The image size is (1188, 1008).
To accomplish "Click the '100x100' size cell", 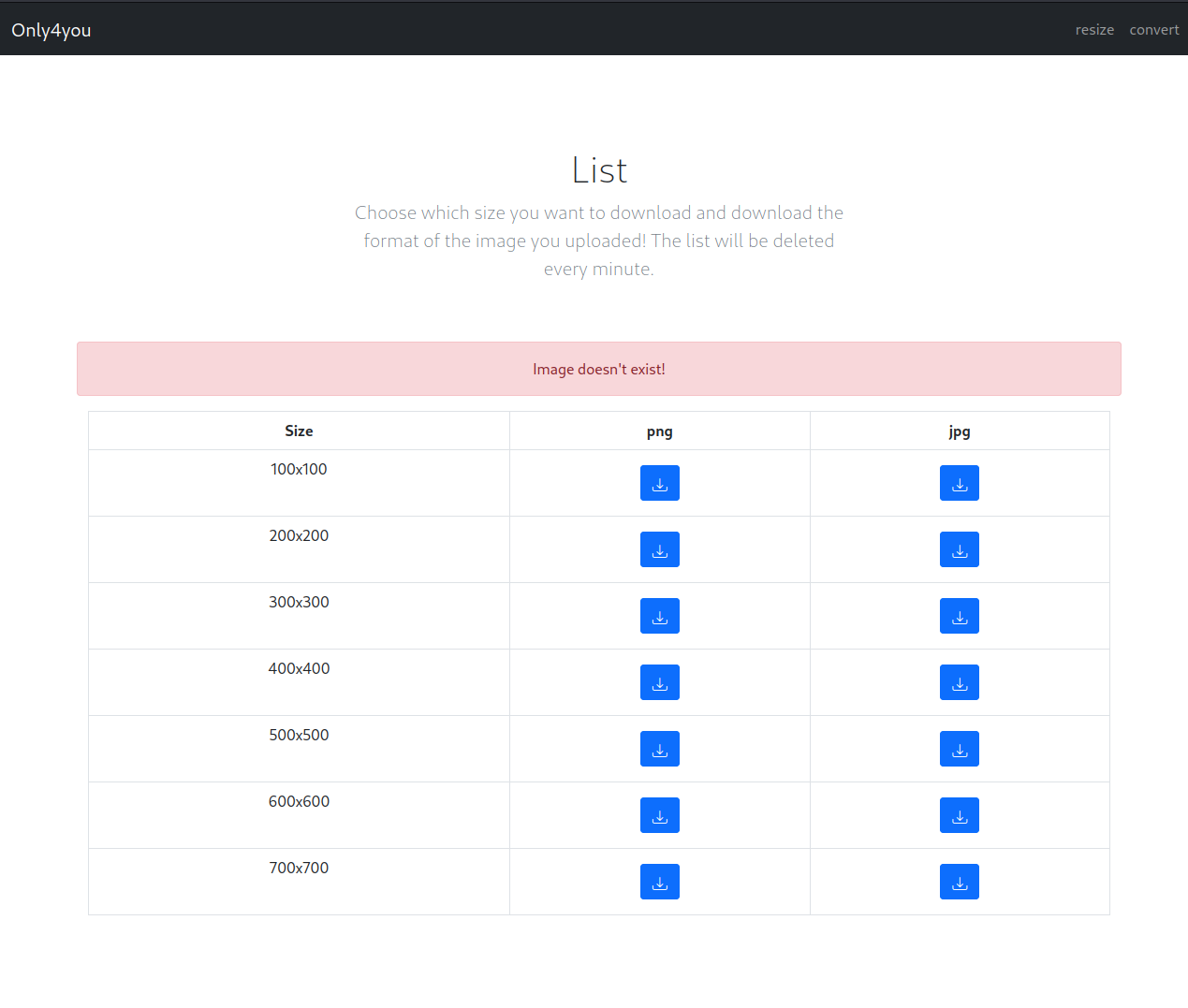I will pos(299,483).
